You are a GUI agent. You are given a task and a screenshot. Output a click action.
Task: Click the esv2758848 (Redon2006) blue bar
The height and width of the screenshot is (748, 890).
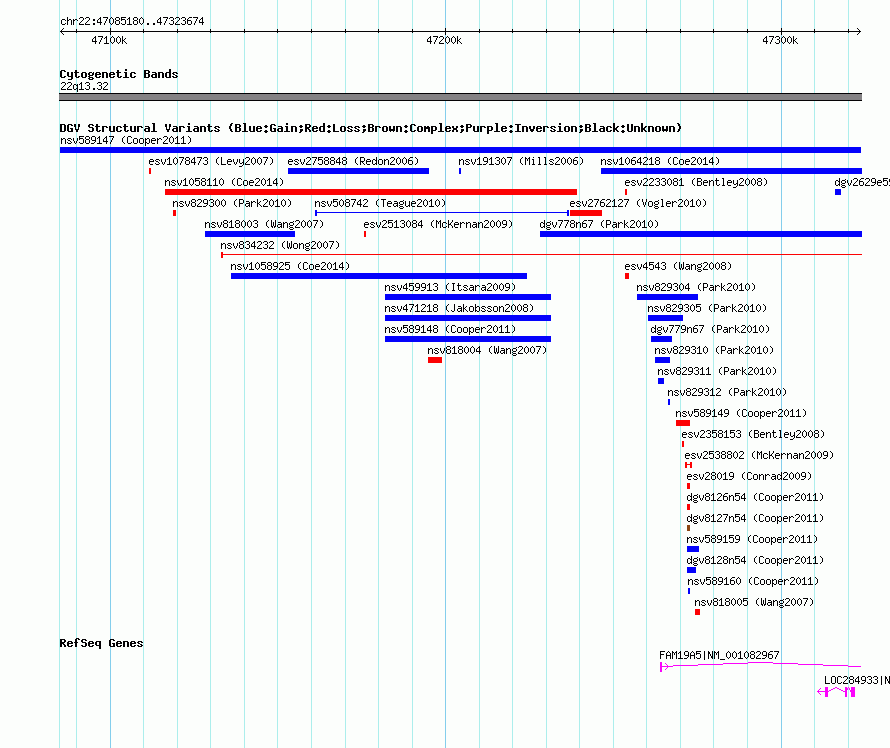point(358,171)
